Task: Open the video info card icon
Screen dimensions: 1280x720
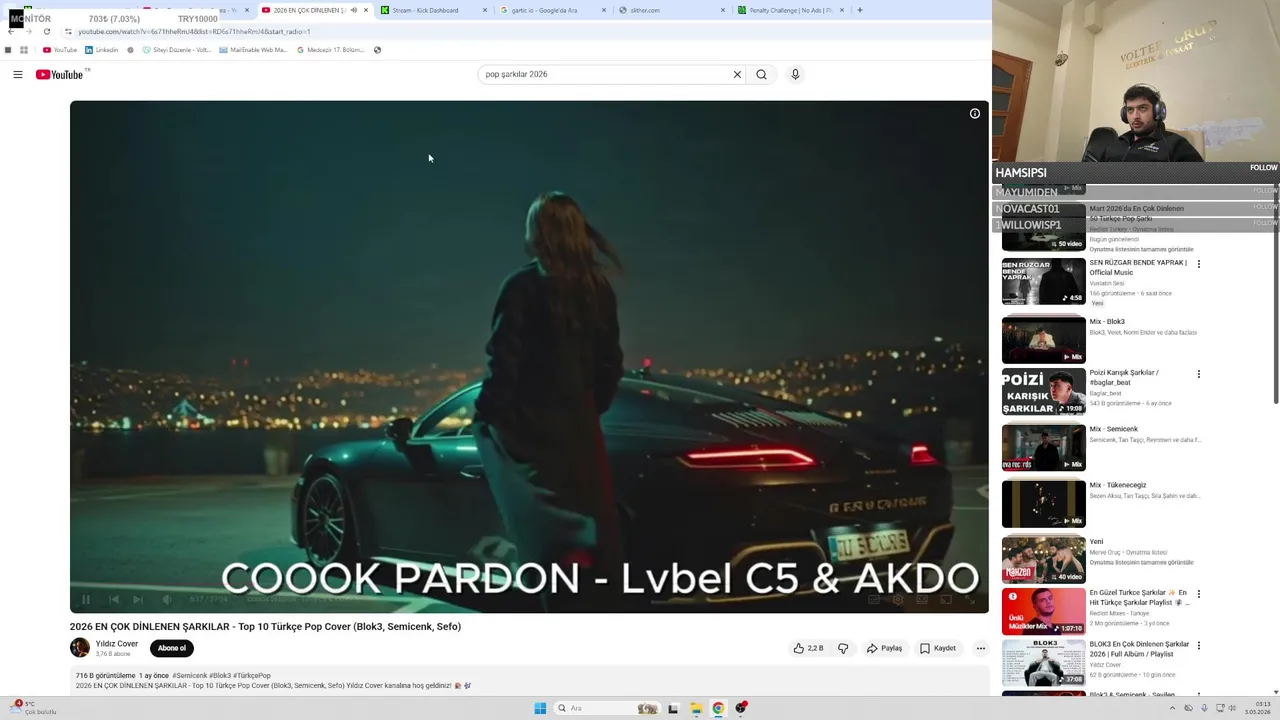Action: [974, 113]
